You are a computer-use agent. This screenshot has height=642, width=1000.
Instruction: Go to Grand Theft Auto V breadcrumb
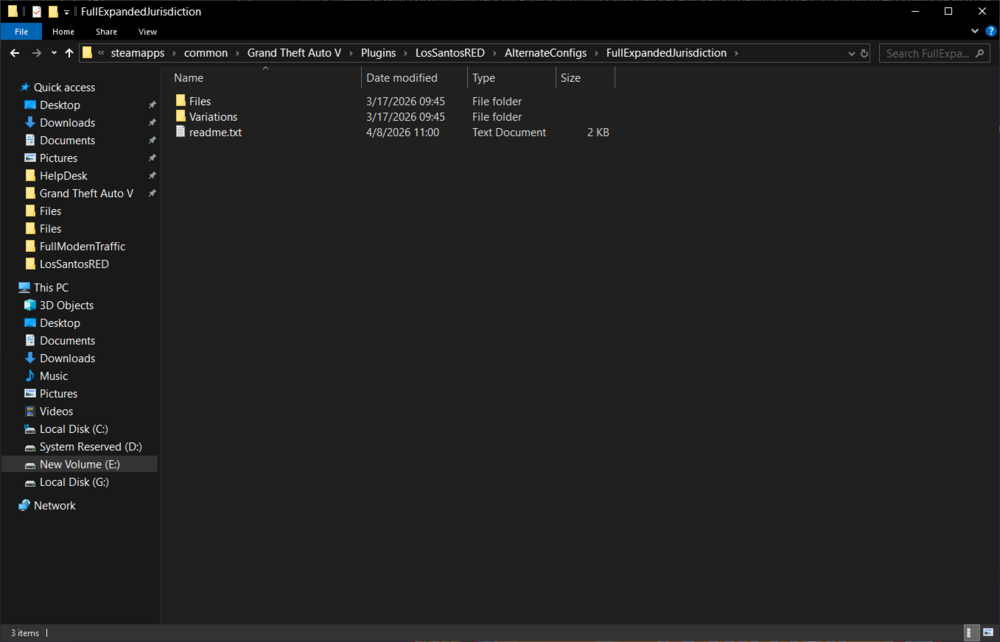tap(294, 53)
